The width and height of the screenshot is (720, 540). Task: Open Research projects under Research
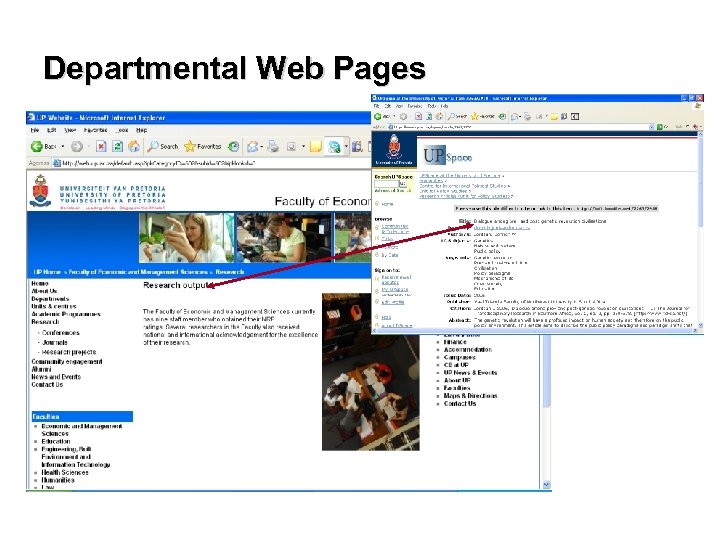pyautogui.click(x=69, y=352)
